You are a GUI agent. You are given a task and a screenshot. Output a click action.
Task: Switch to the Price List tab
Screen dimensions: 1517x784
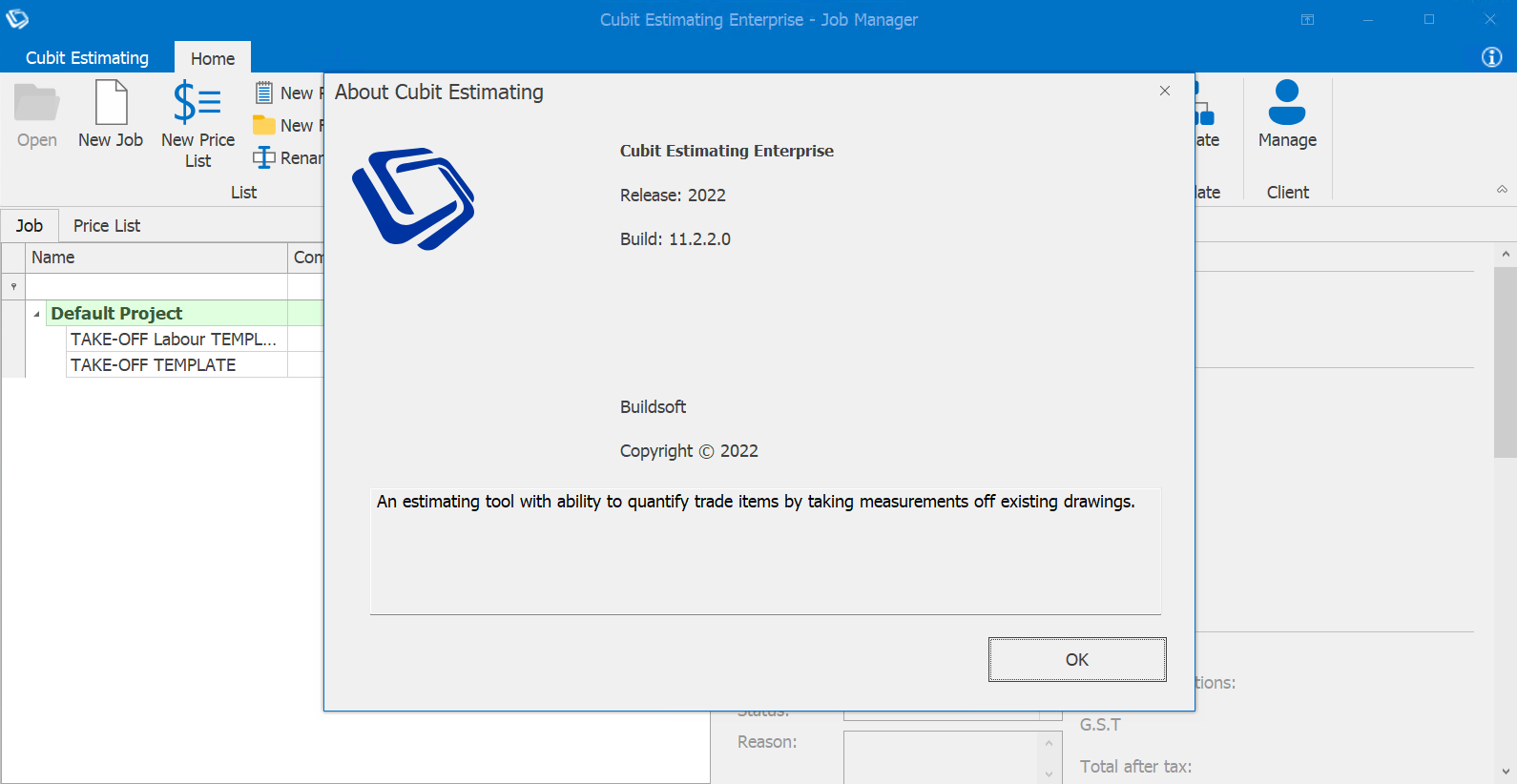(107, 226)
